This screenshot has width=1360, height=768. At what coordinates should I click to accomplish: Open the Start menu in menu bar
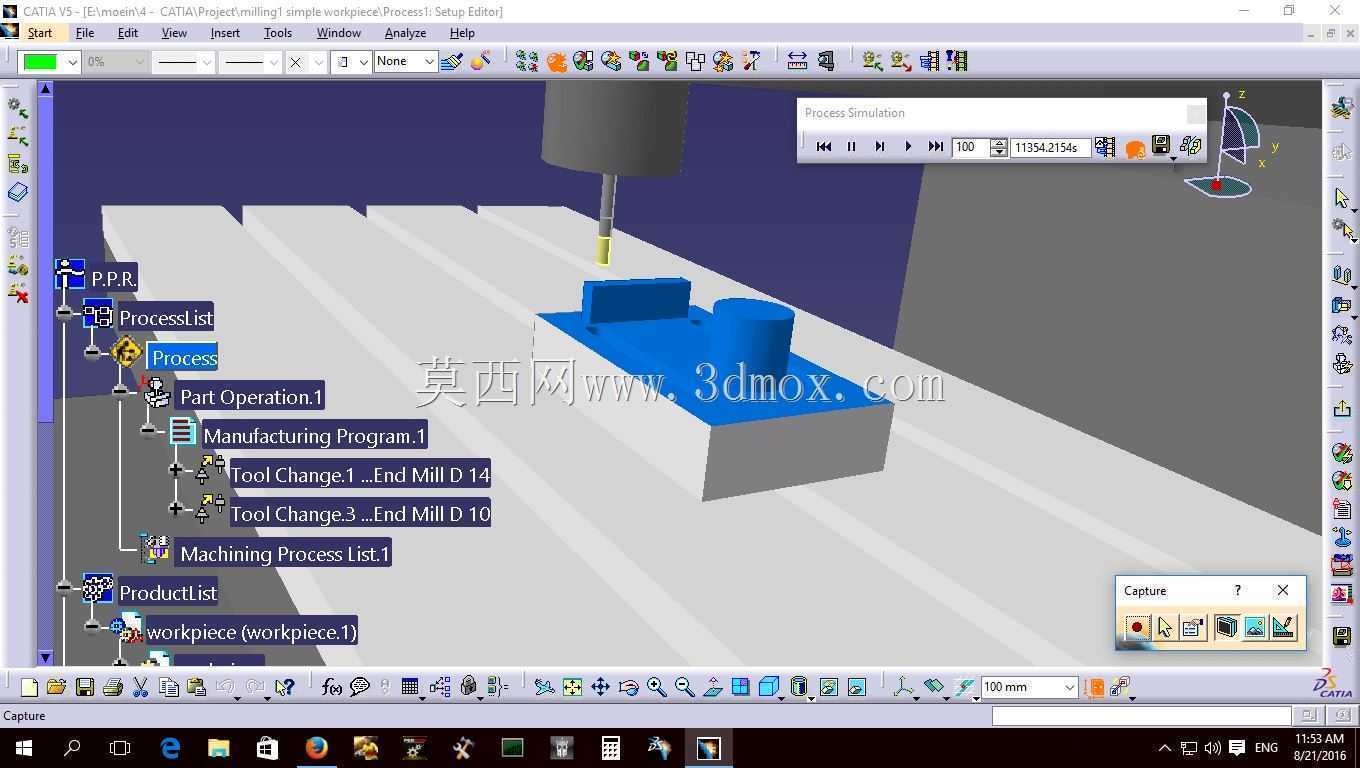pos(40,33)
